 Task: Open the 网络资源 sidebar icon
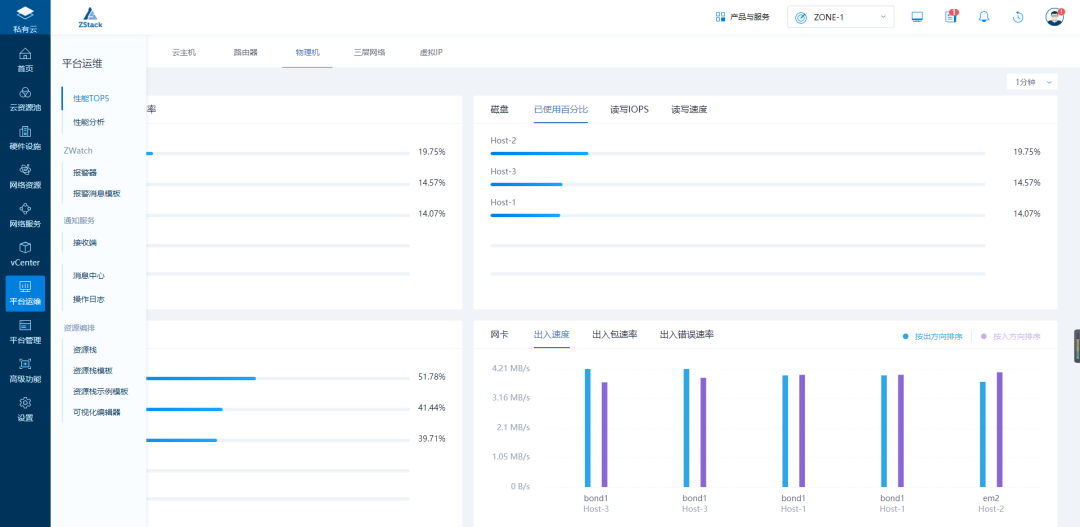(x=25, y=170)
